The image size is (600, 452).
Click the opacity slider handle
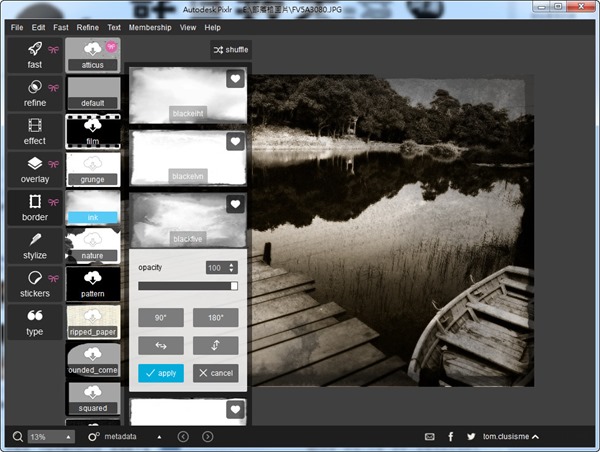[234, 286]
